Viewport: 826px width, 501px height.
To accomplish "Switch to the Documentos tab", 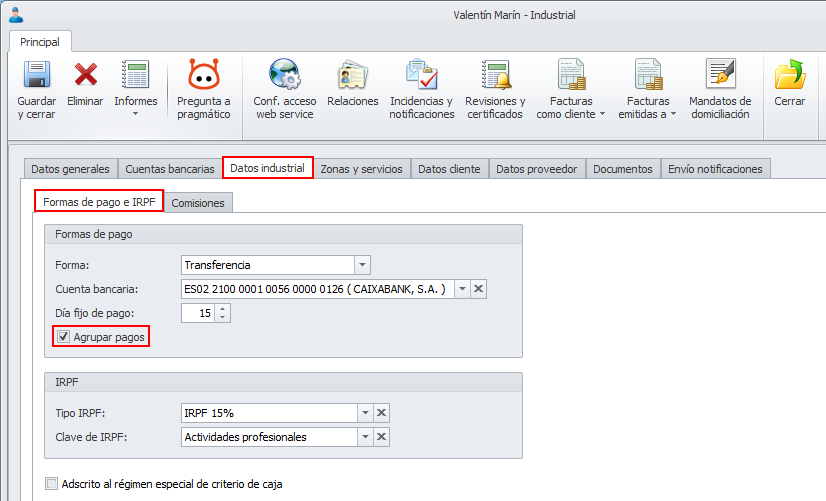I will [623, 169].
